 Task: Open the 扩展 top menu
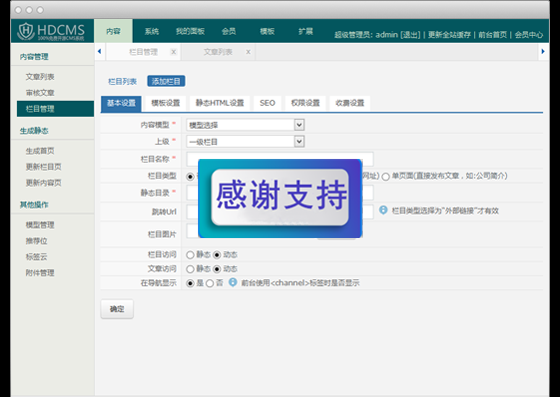click(306, 31)
